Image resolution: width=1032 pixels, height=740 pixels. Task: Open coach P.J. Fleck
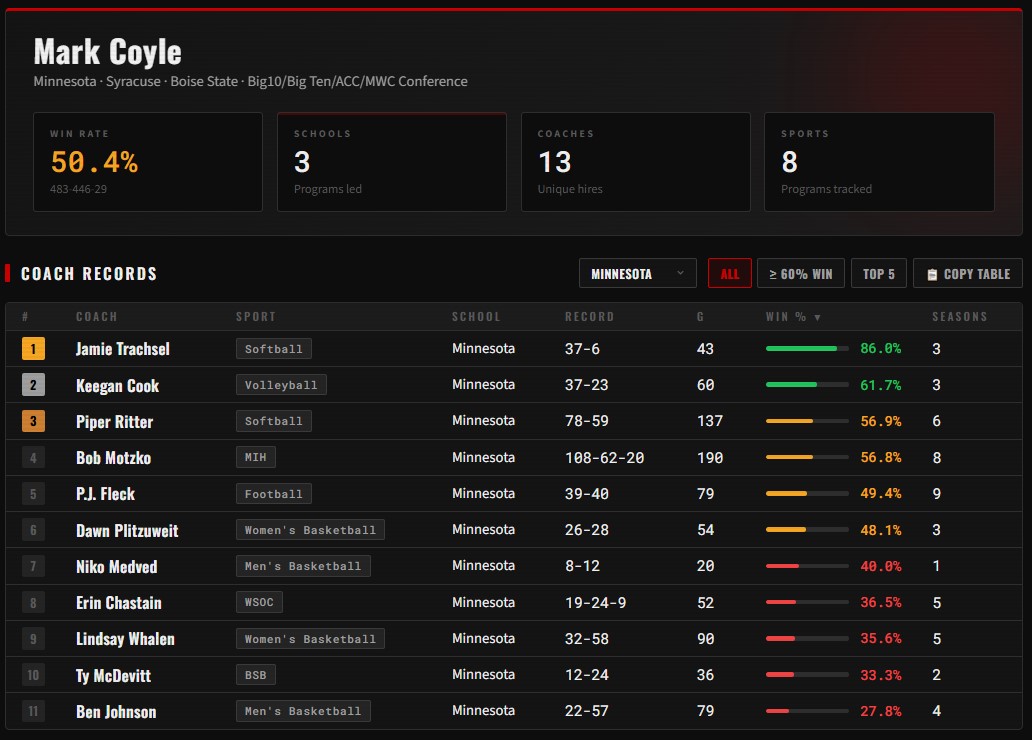(105, 494)
